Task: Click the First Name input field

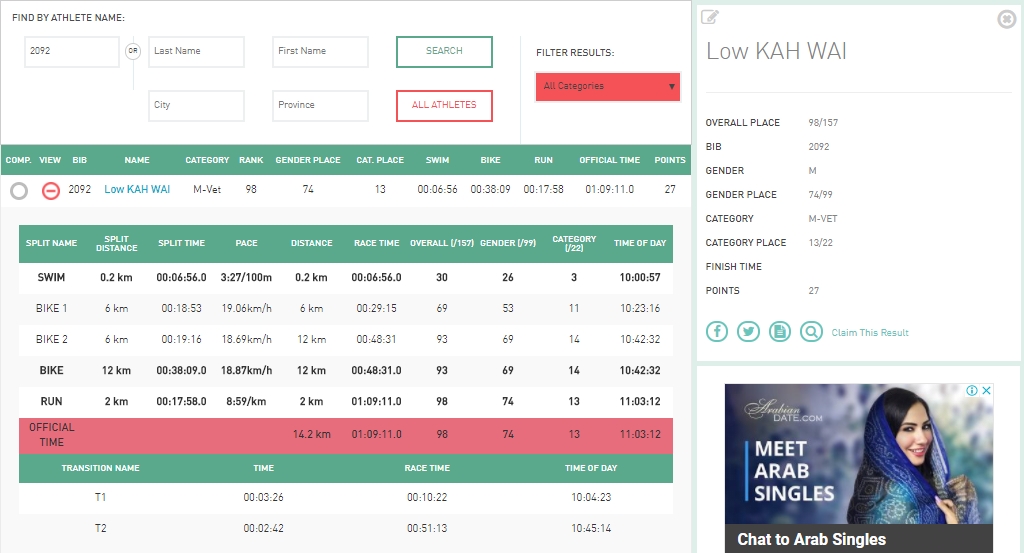Action: 320,52
